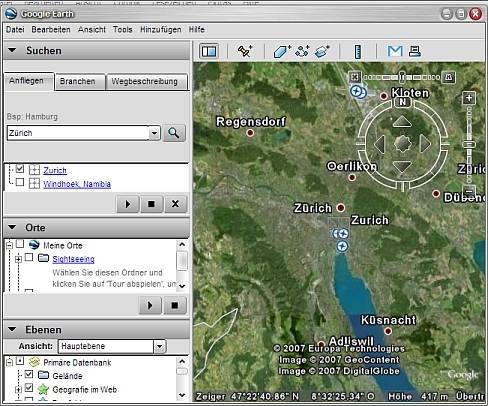
Task: Click the compass up arrow
Action: [x=402, y=122]
